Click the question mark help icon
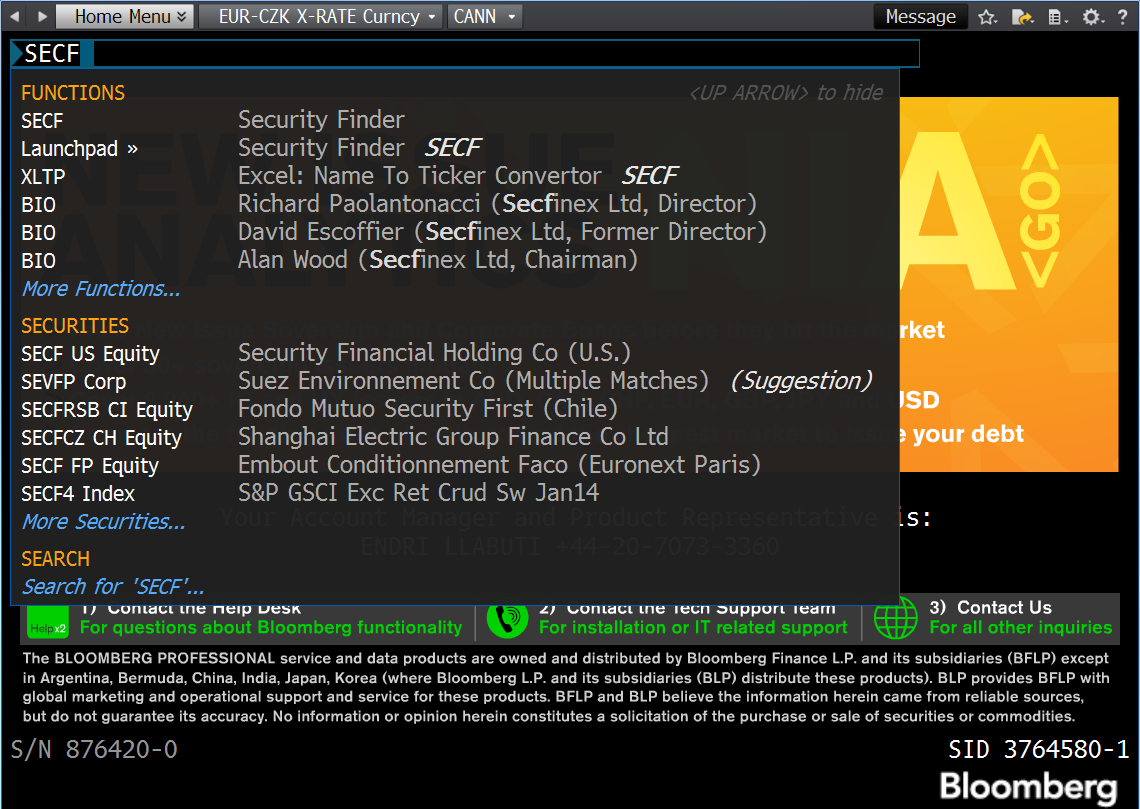This screenshot has width=1140, height=809. (1123, 17)
